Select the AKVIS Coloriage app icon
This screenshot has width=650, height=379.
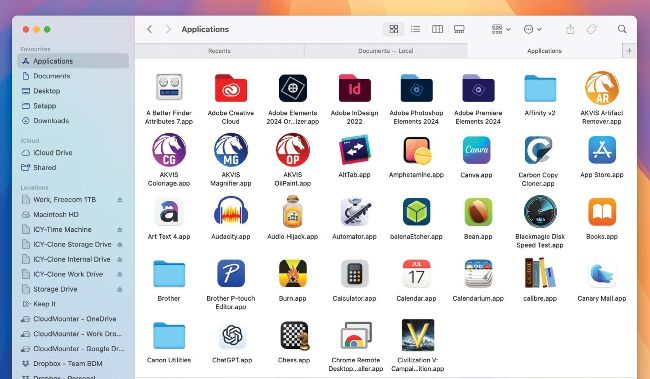tap(169, 150)
